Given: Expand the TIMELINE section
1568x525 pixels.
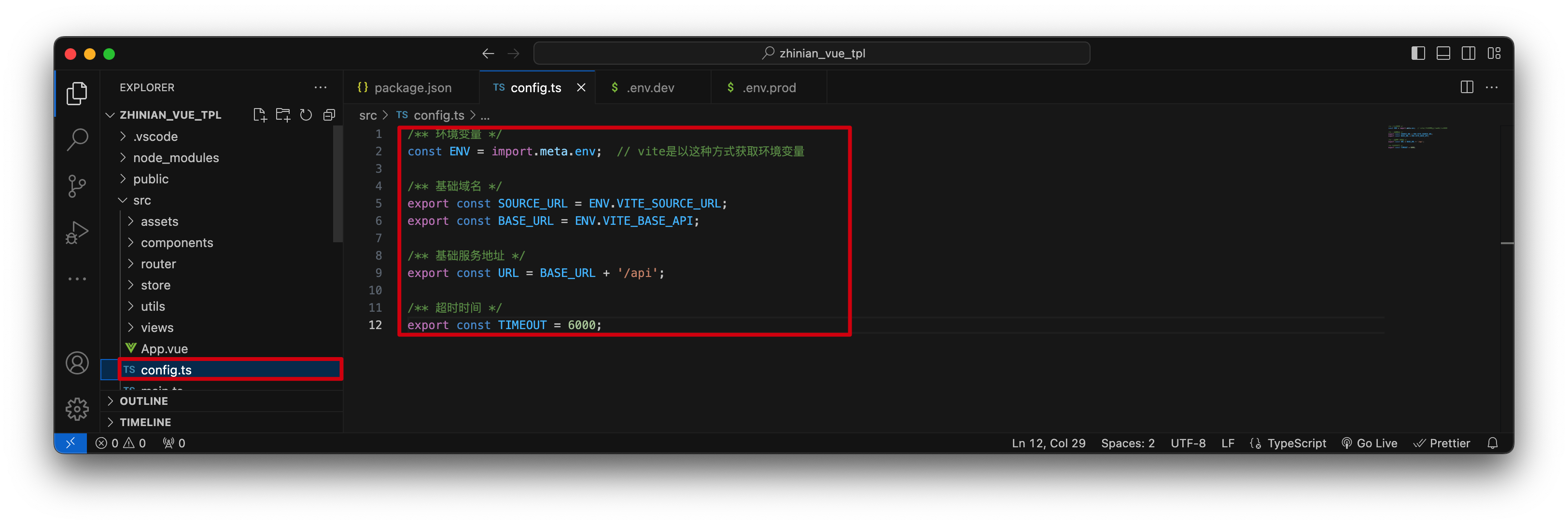Looking at the screenshot, I should coord(222,422).
